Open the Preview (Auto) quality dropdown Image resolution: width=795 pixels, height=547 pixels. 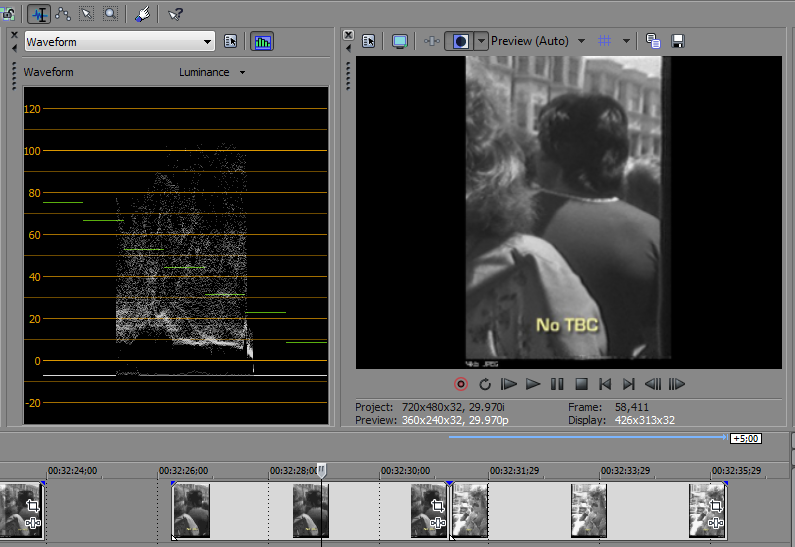(x=581, y=41)
